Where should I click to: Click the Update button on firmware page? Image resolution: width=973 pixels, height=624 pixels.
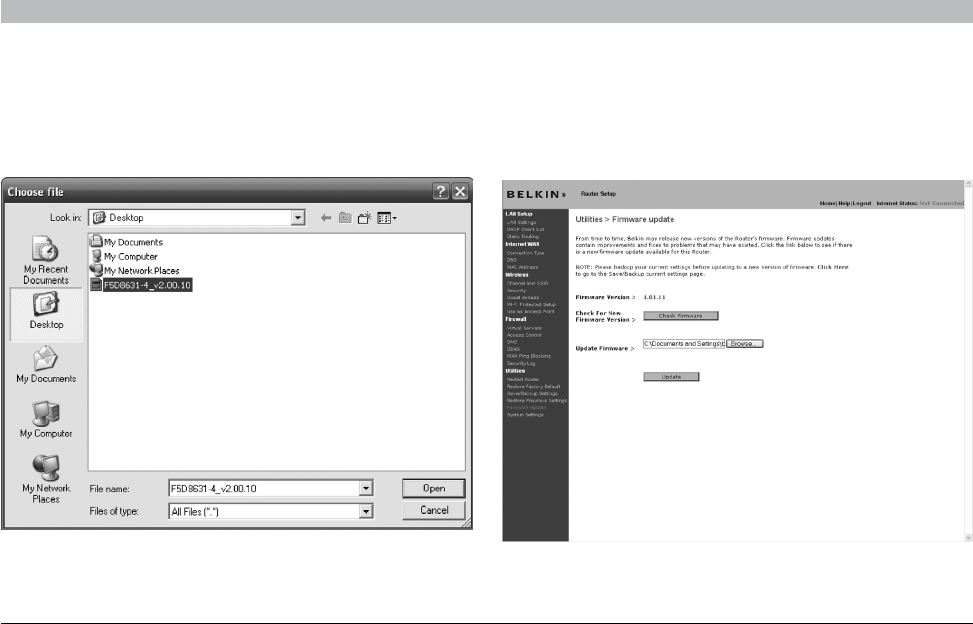pyautogui.click(x=671, y=377)
